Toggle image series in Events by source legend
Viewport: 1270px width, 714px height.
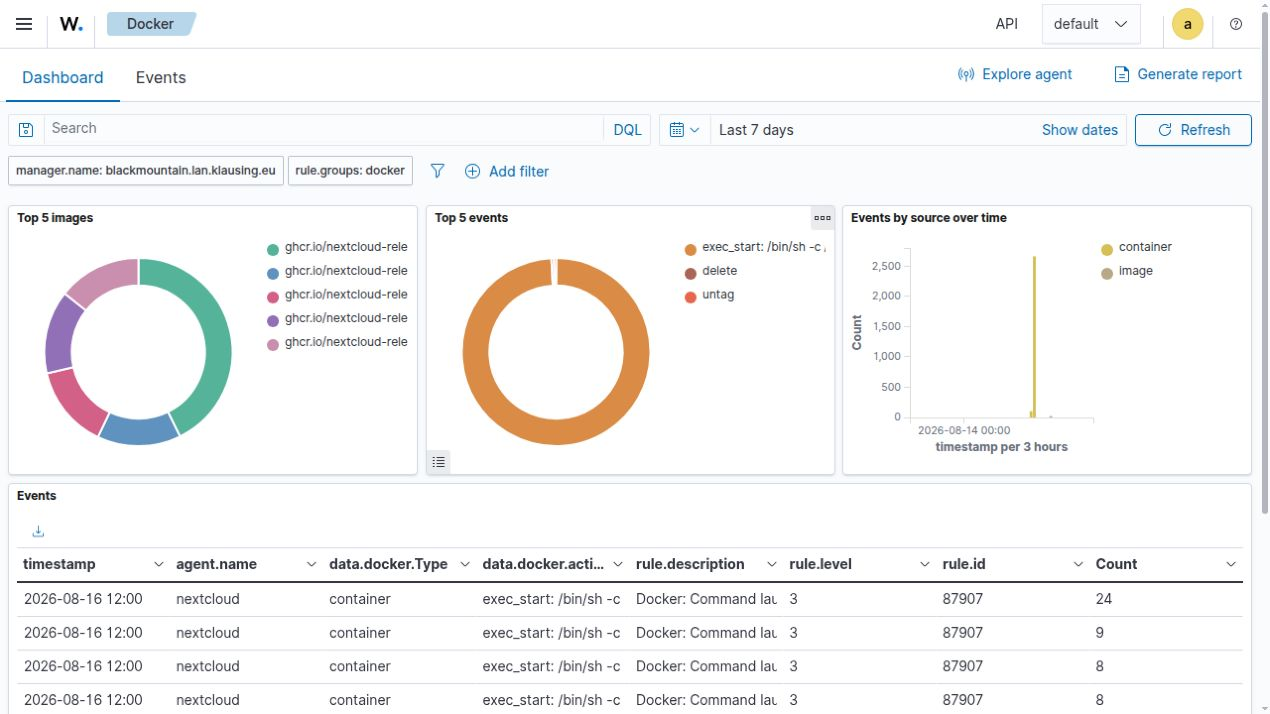1127,271
